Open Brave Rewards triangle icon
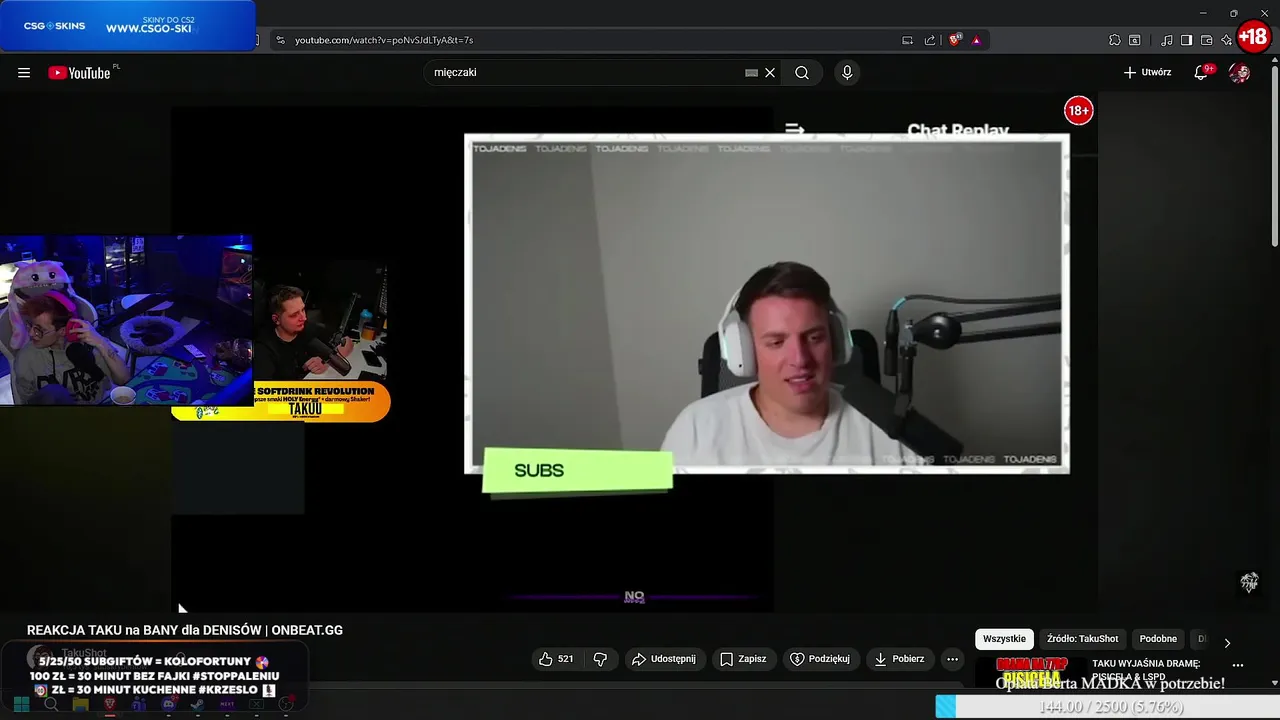Viewport: 1280px width, 720px height. [976, 40]
